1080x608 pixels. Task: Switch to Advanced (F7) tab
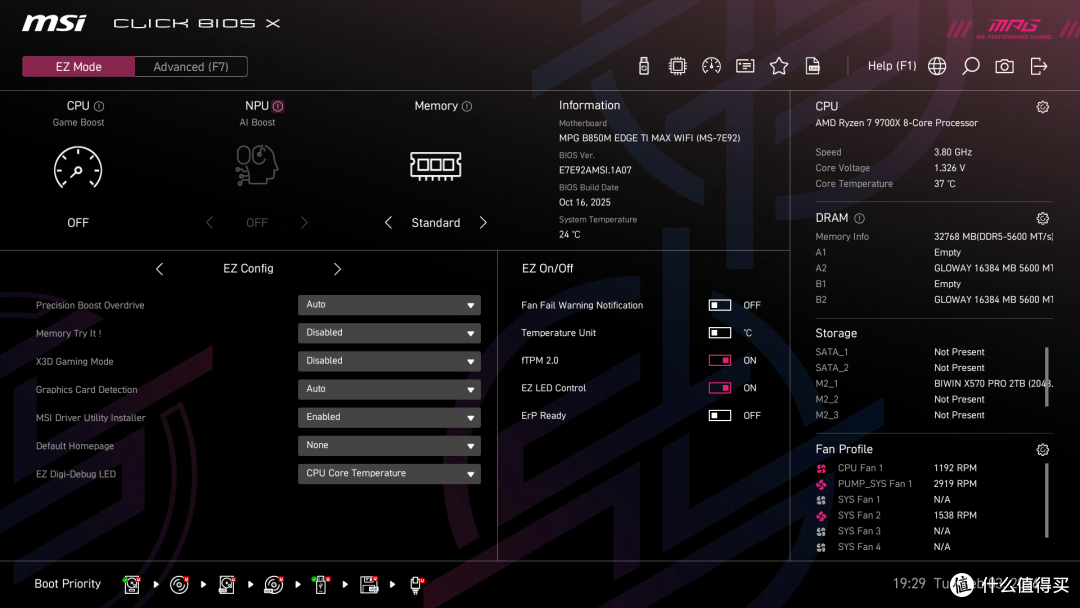(191, 67)
